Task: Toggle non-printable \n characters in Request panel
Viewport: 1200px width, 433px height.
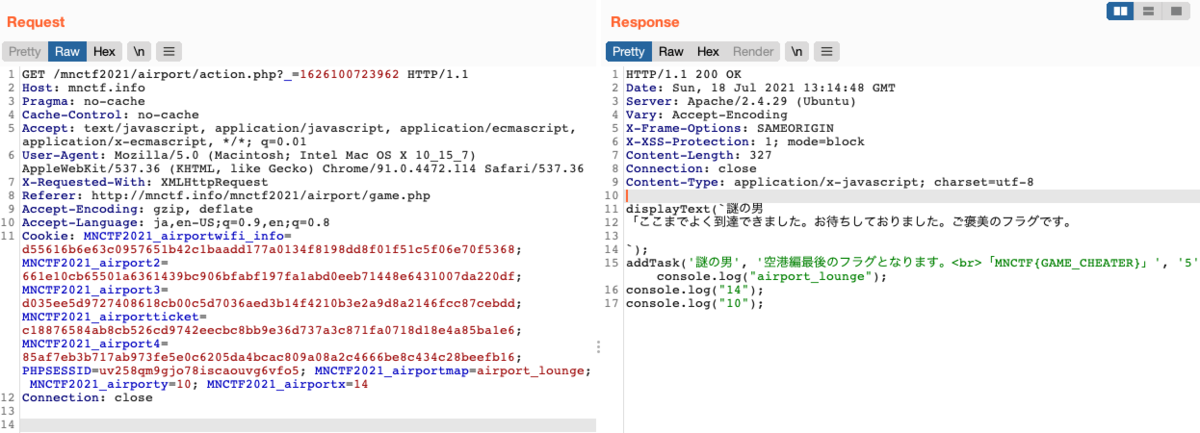Action: click(140, 51)
